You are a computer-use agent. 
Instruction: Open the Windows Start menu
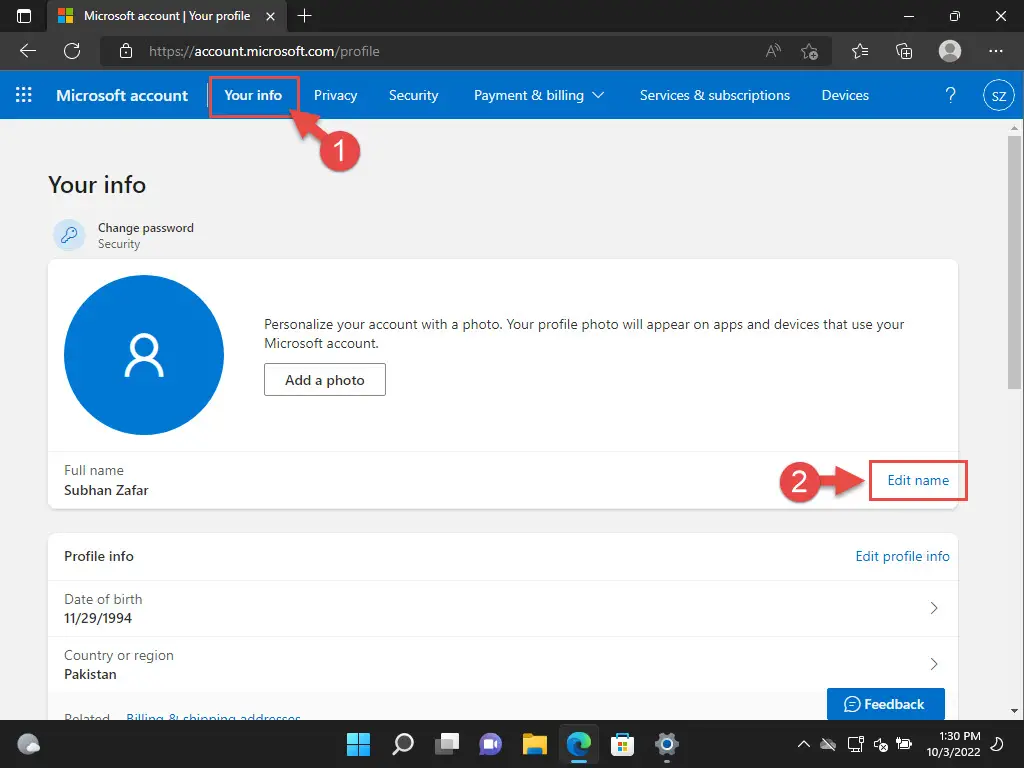click(358, 744)
